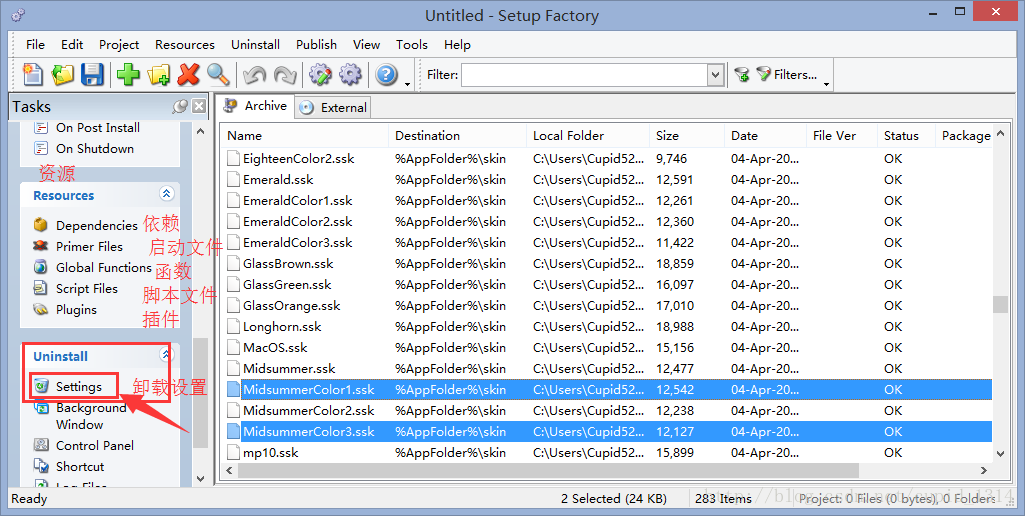1025x516 pixels.
Task: Open the Edit menu
Action: [x=72, y=44]
